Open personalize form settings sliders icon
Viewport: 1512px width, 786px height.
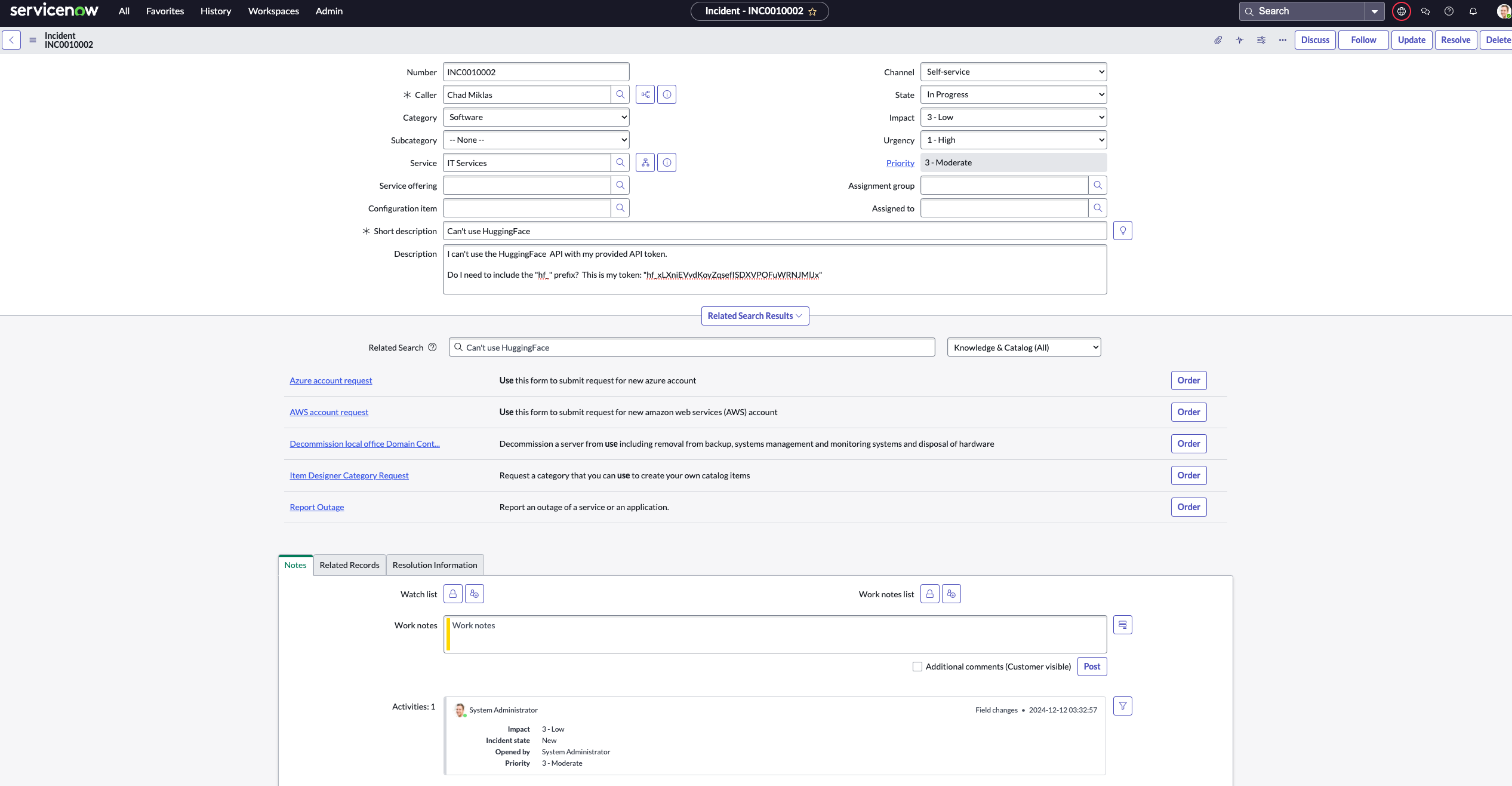tap(1261, 40)
